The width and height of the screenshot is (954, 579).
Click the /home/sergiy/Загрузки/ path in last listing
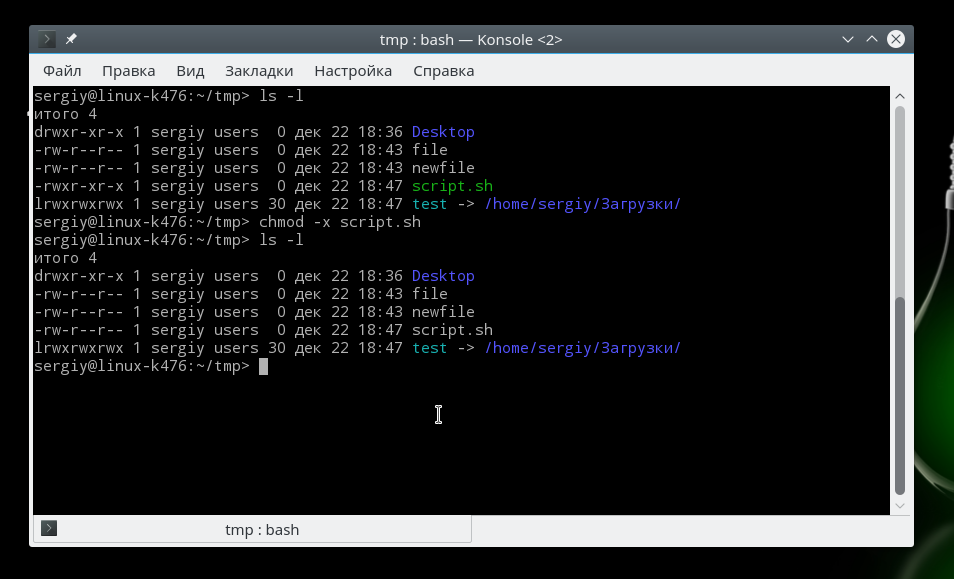click(x=582, y=348)
